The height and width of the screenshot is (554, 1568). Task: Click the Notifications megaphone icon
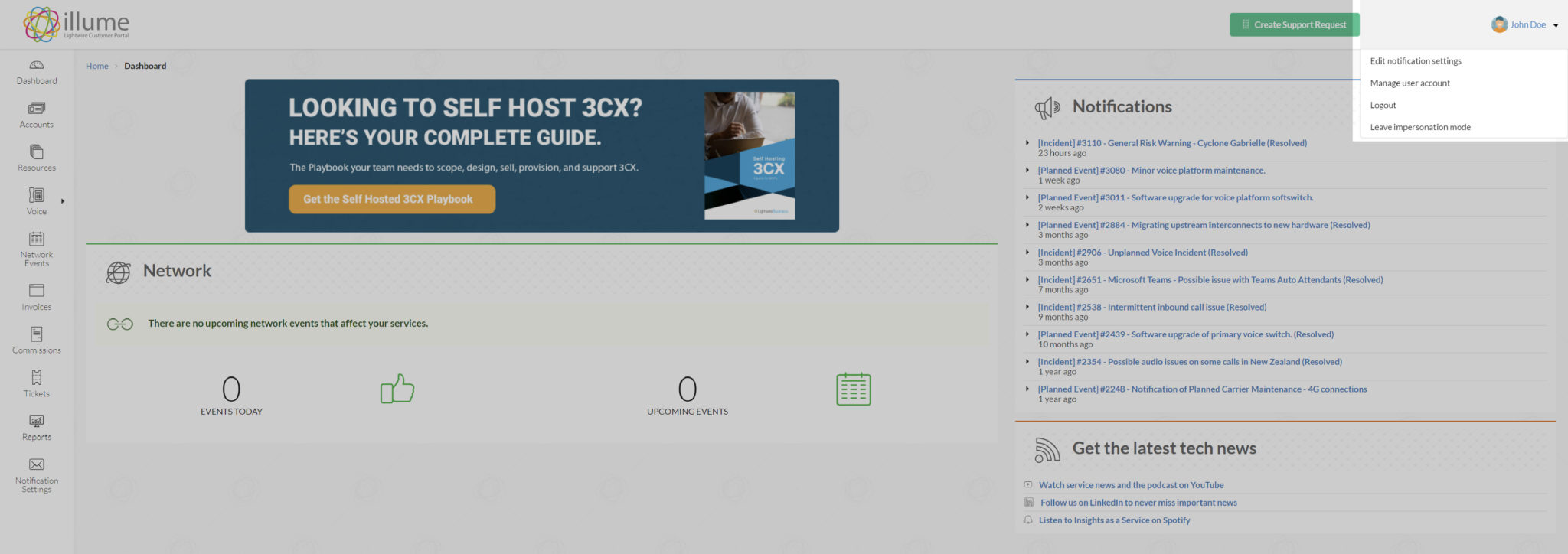(1047, 108)
